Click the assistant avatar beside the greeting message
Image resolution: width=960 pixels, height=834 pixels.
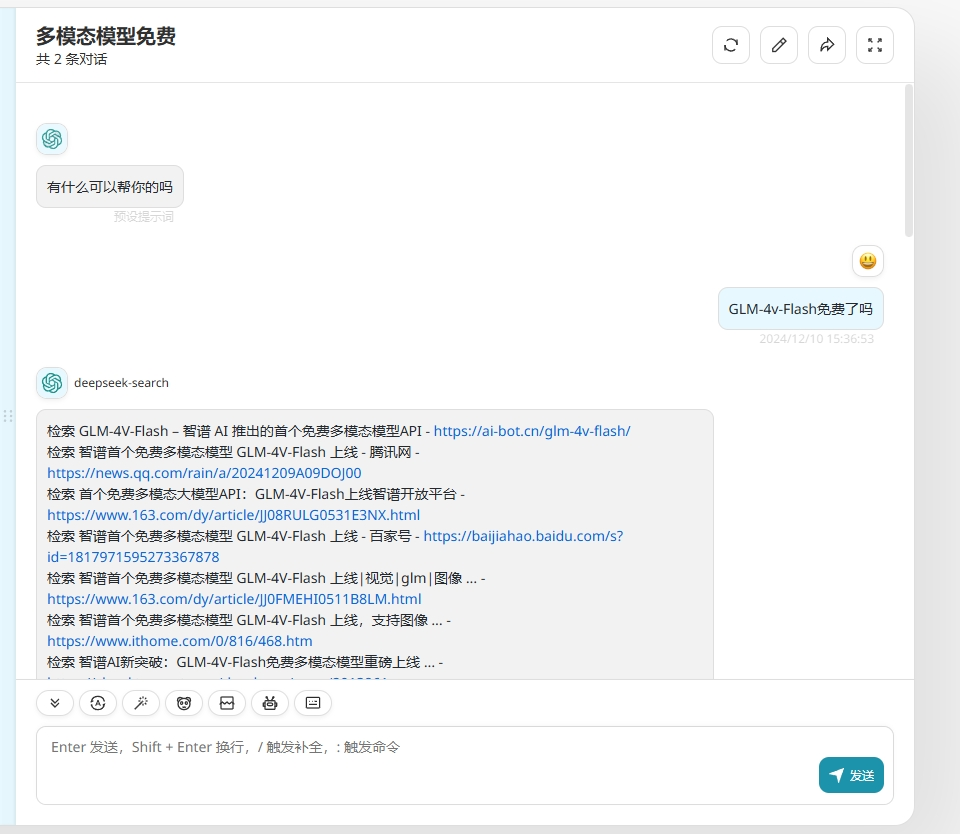[52, 139]
